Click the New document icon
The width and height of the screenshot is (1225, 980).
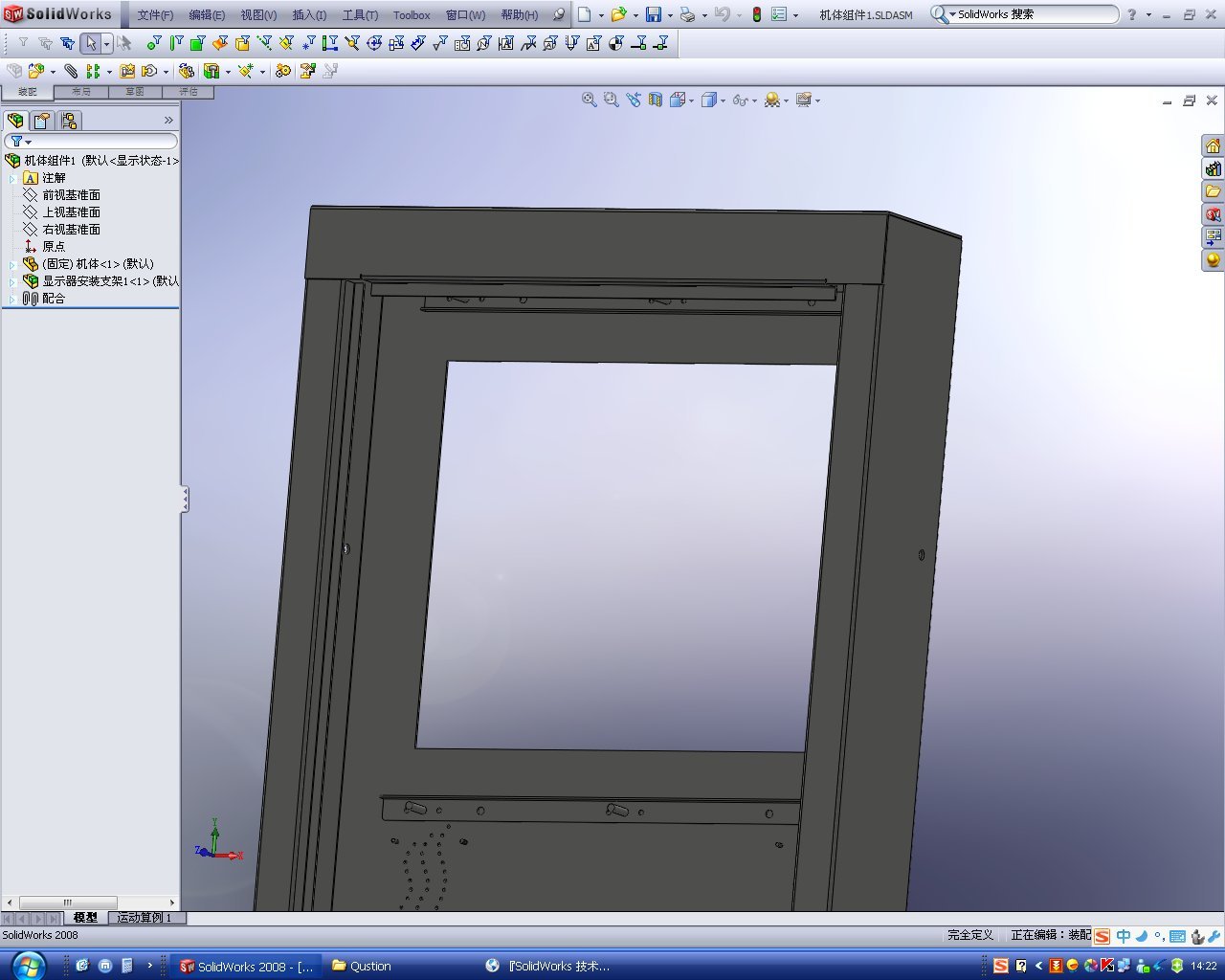click(585, 14)
